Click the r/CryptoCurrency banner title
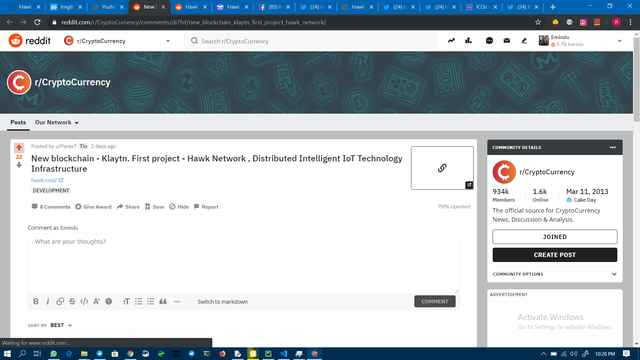The image size is (640, 360). 73,82
